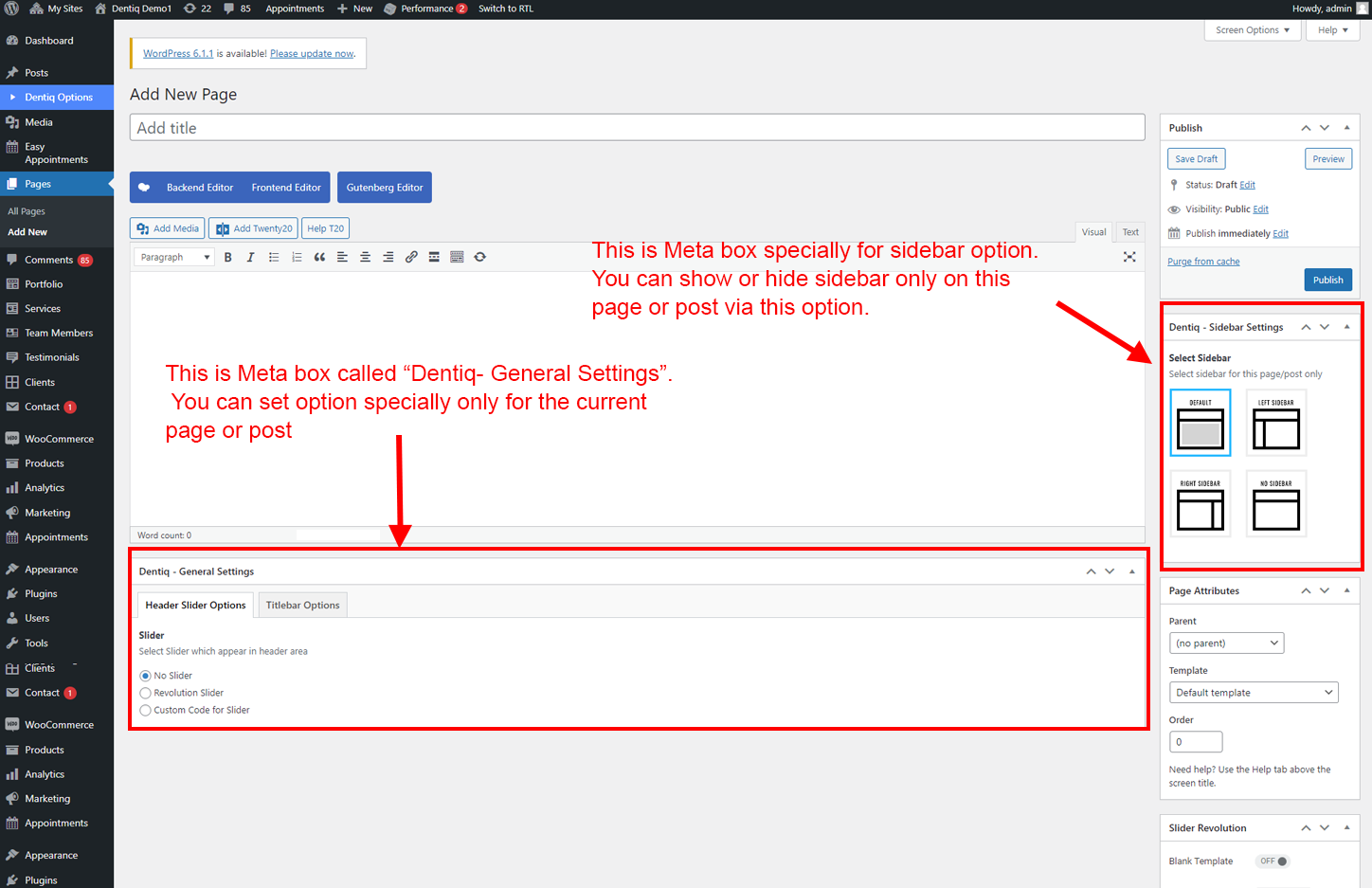Toggle bold formatting in editor toolbar
Screen dimensions: 1372x888
[227, 257]
